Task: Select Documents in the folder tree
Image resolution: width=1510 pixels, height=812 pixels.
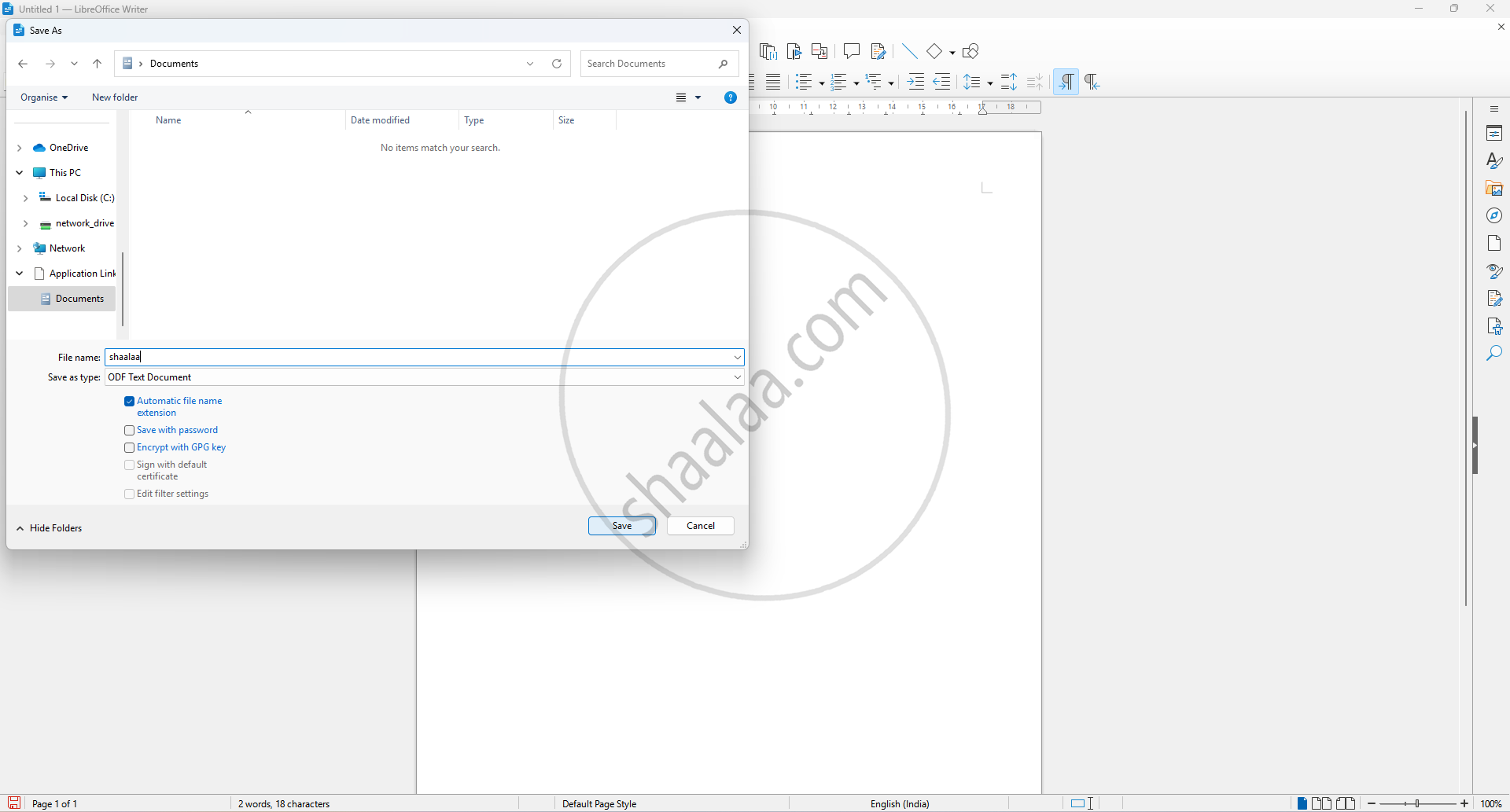Action: tap(79, 299)
